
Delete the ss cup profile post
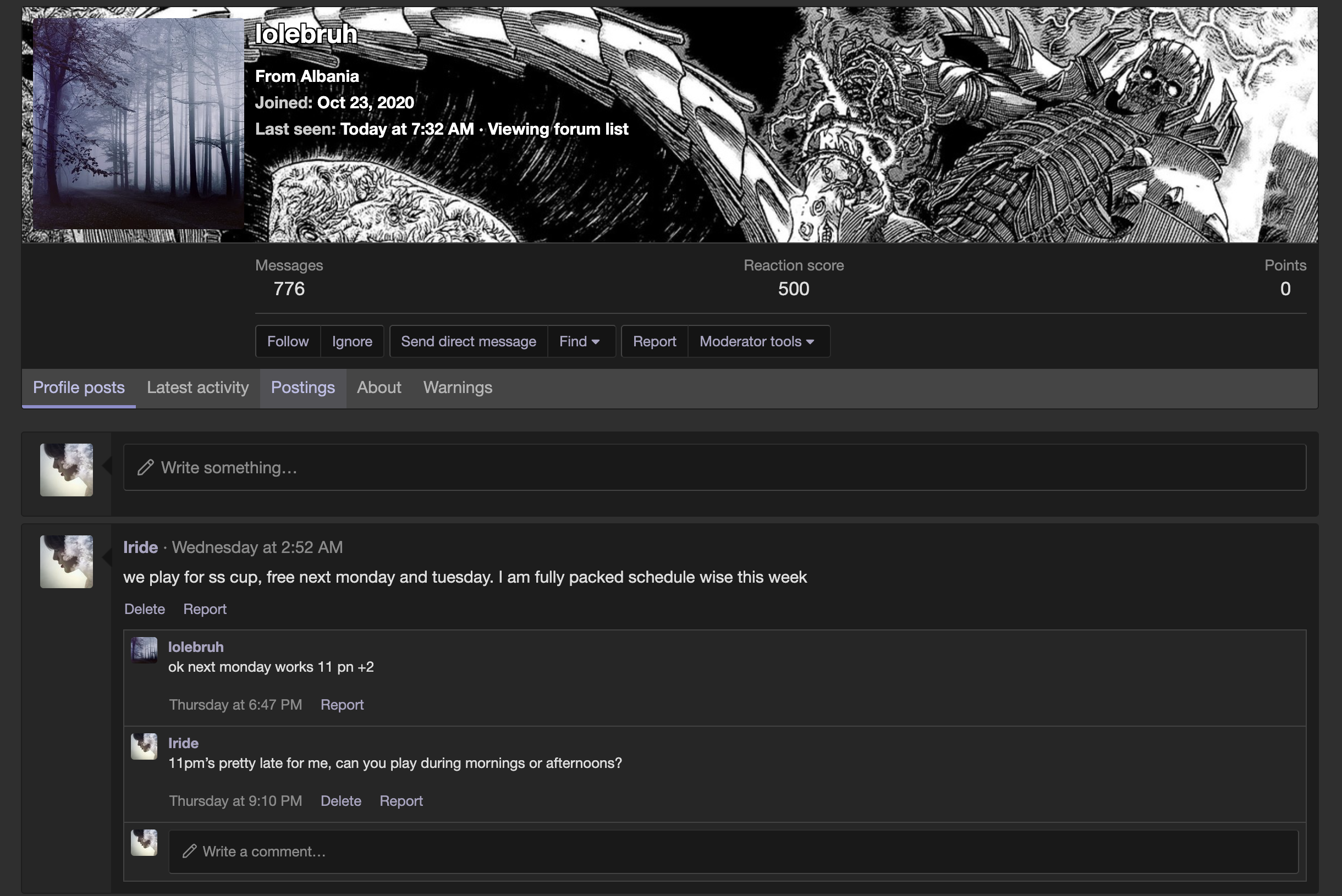145,609
